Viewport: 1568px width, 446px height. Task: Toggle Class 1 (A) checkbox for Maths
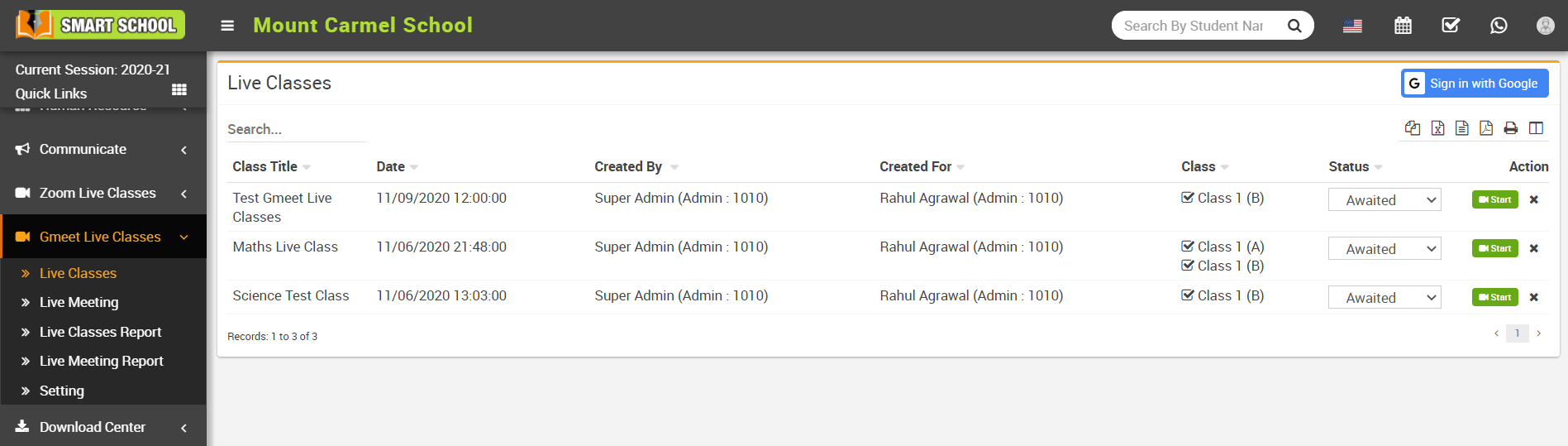coord(1188,247)
